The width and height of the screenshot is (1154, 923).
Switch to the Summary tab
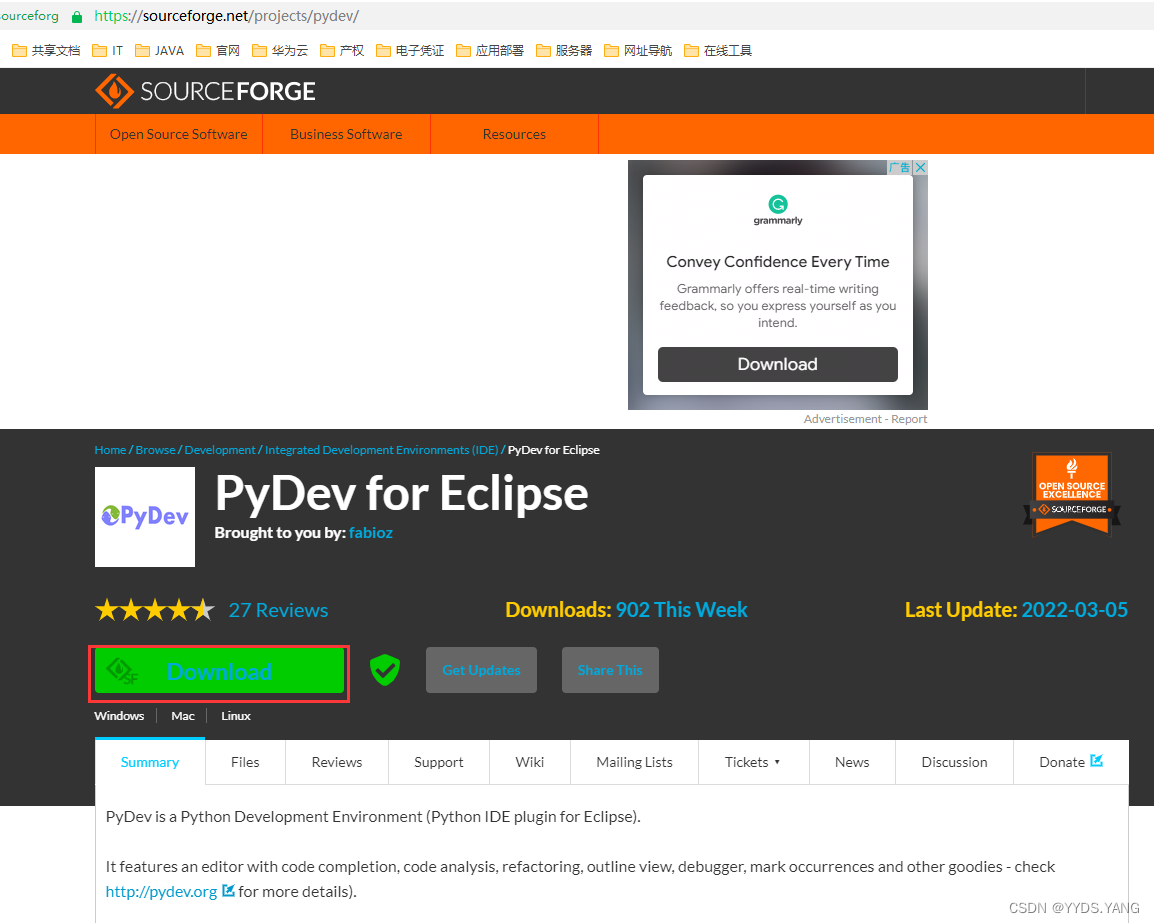coord(150,762)
